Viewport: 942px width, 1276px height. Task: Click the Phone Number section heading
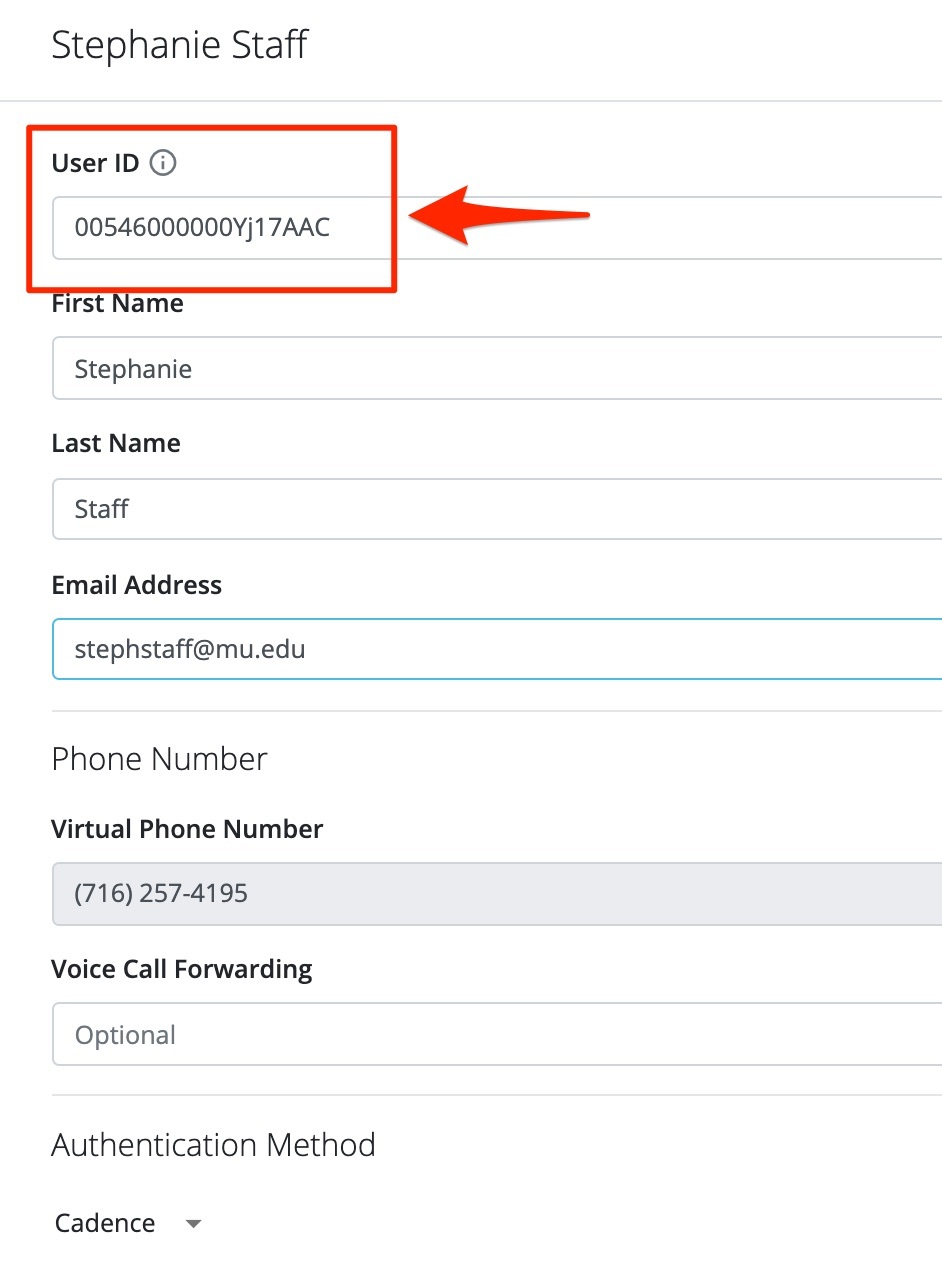coord(159,759)
